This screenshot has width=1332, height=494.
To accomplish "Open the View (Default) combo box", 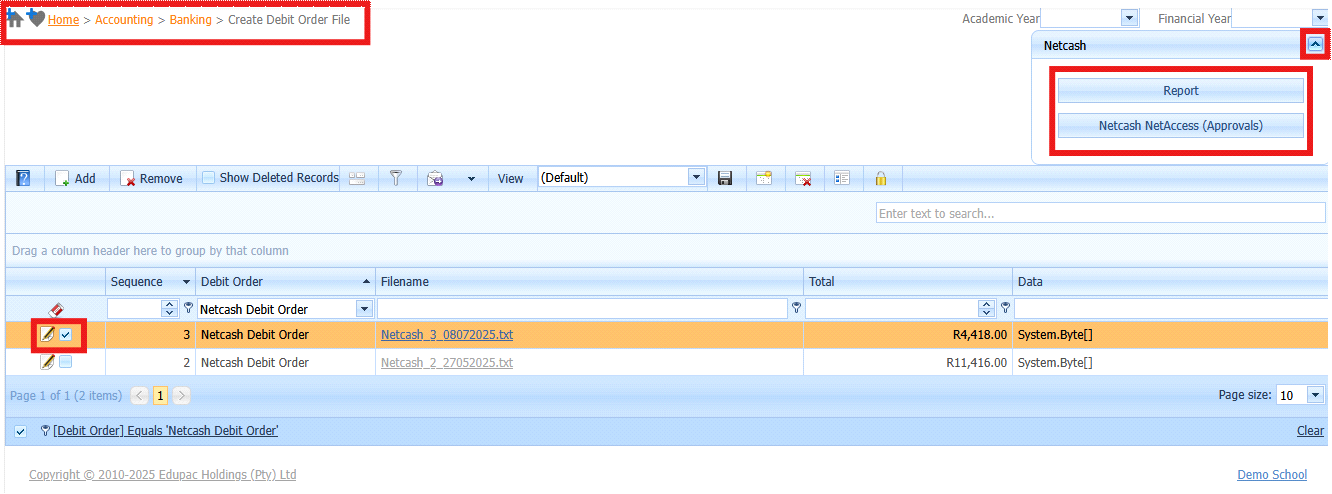I will 622,177.
